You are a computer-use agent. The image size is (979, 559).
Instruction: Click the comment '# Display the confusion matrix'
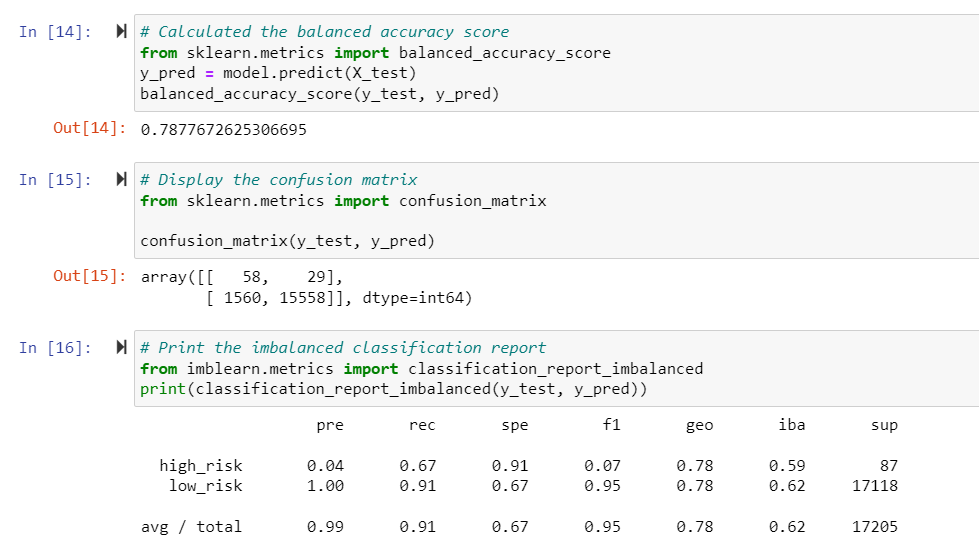click(x=278, y=180)
